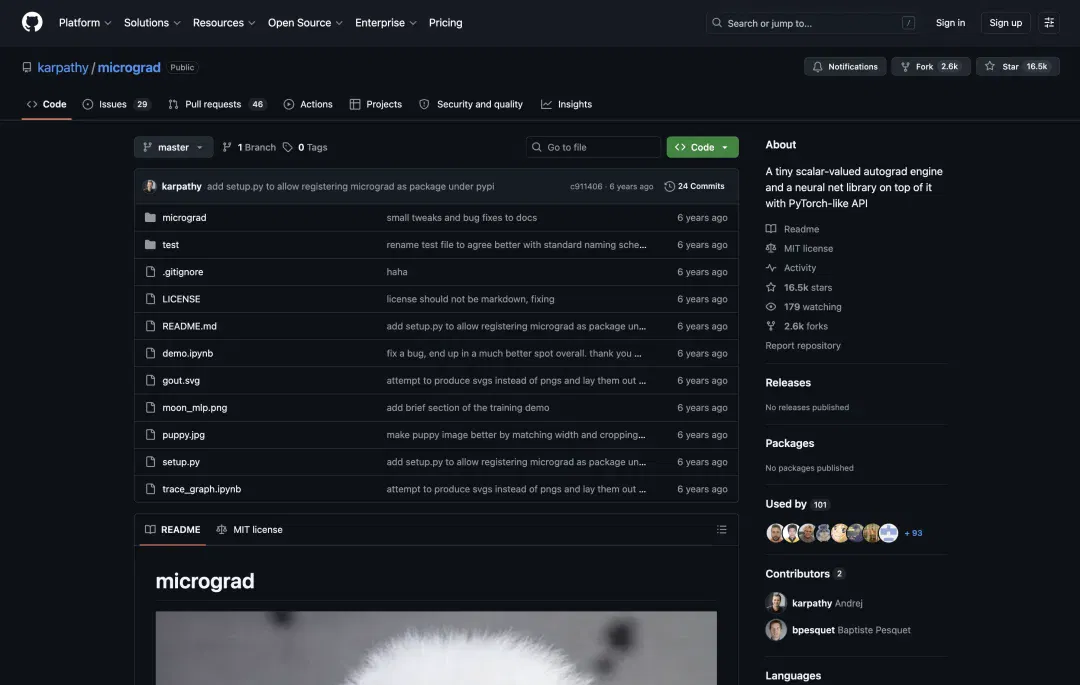
Task: Click first Used by avatar
Action: (x=775, y=532)
